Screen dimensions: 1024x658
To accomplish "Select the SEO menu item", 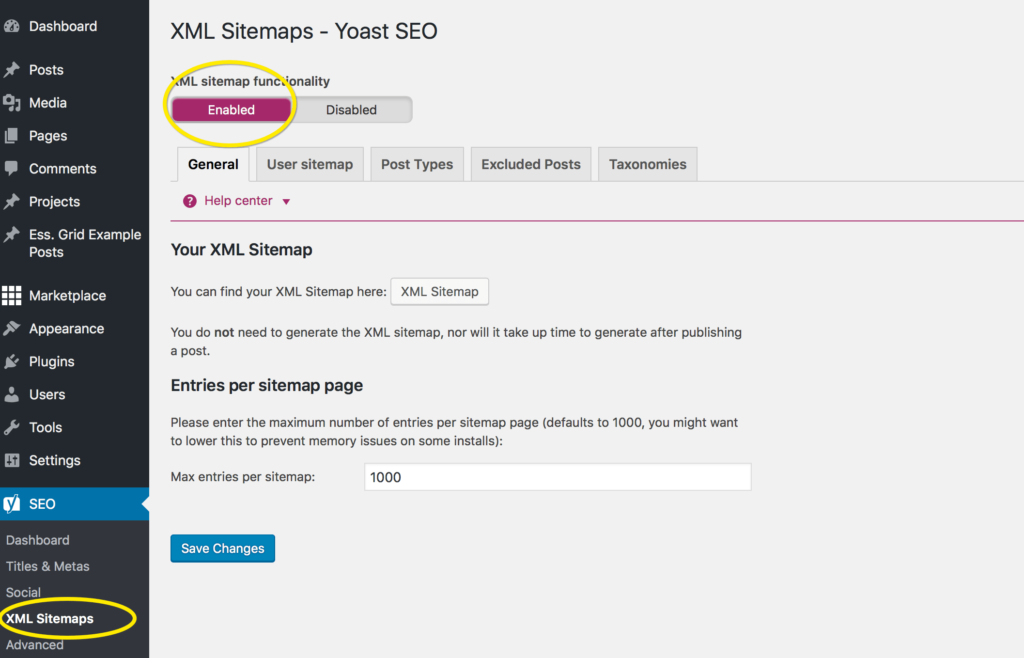I will click(x=74, y=504).
